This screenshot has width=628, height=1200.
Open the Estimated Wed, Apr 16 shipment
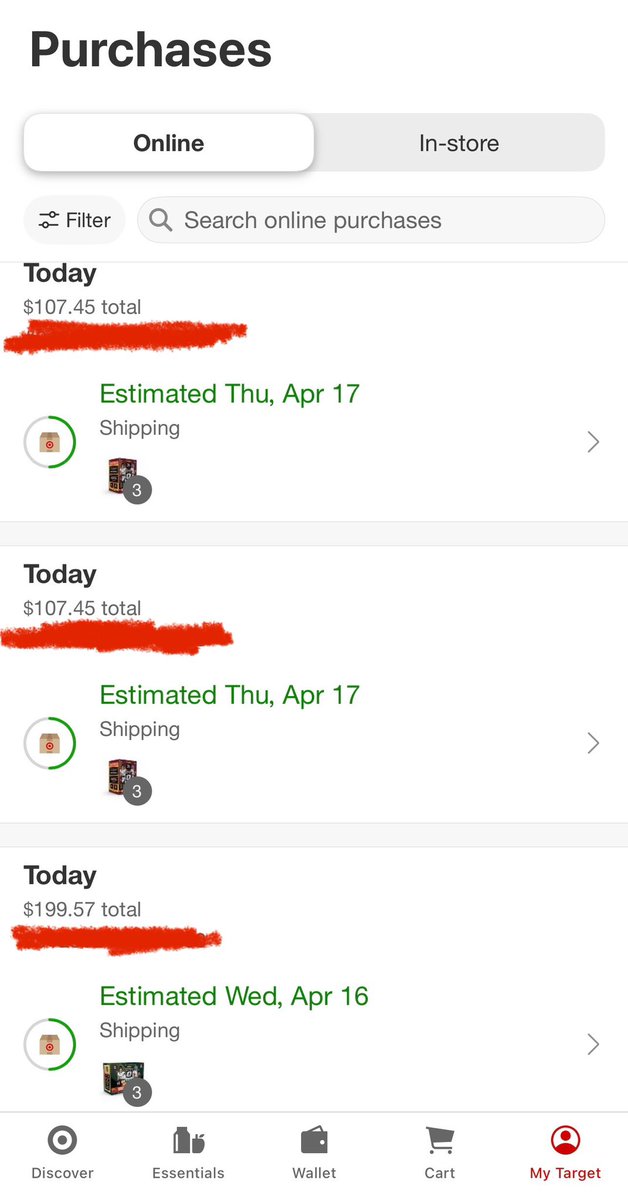(x=234, y=997)
